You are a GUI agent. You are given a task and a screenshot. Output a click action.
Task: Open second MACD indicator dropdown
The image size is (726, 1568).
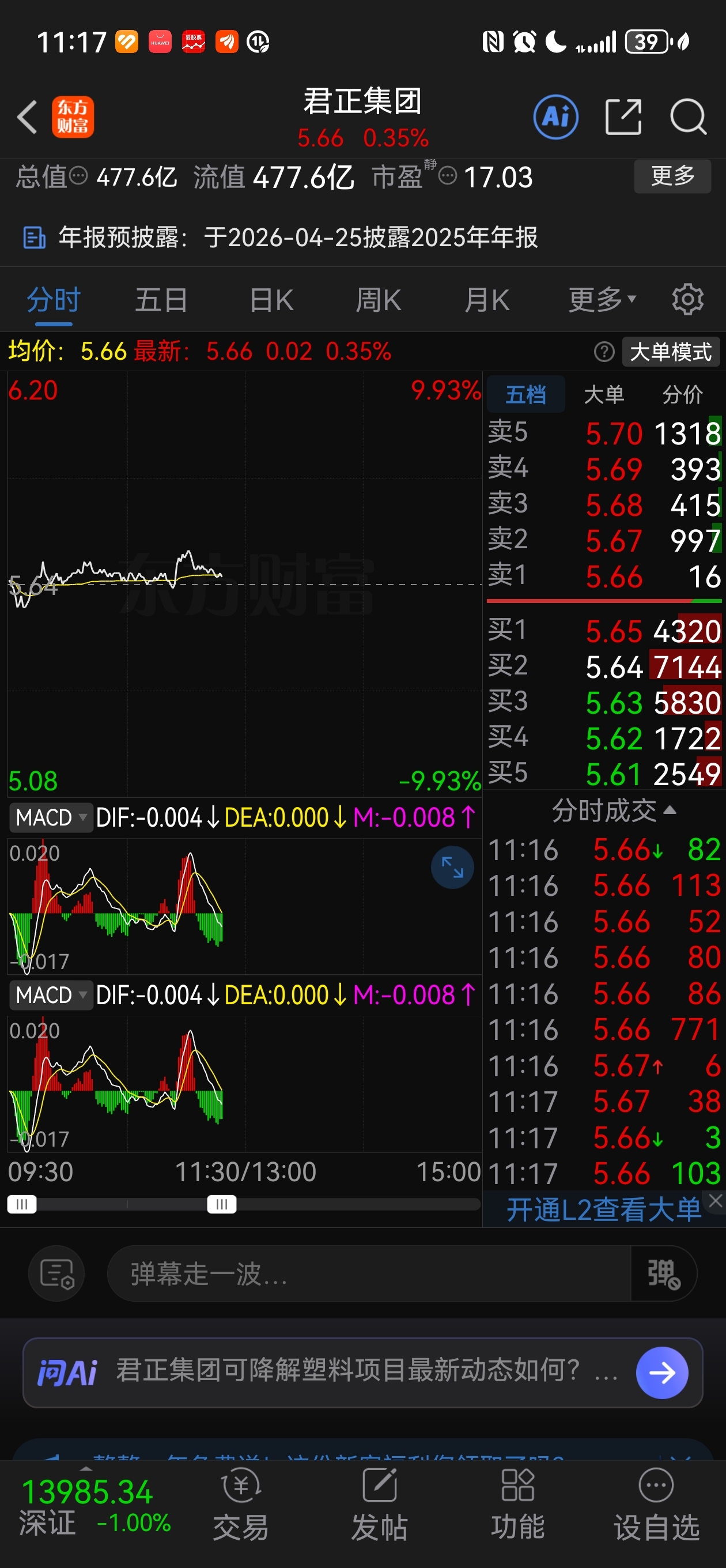pos(51,995)
